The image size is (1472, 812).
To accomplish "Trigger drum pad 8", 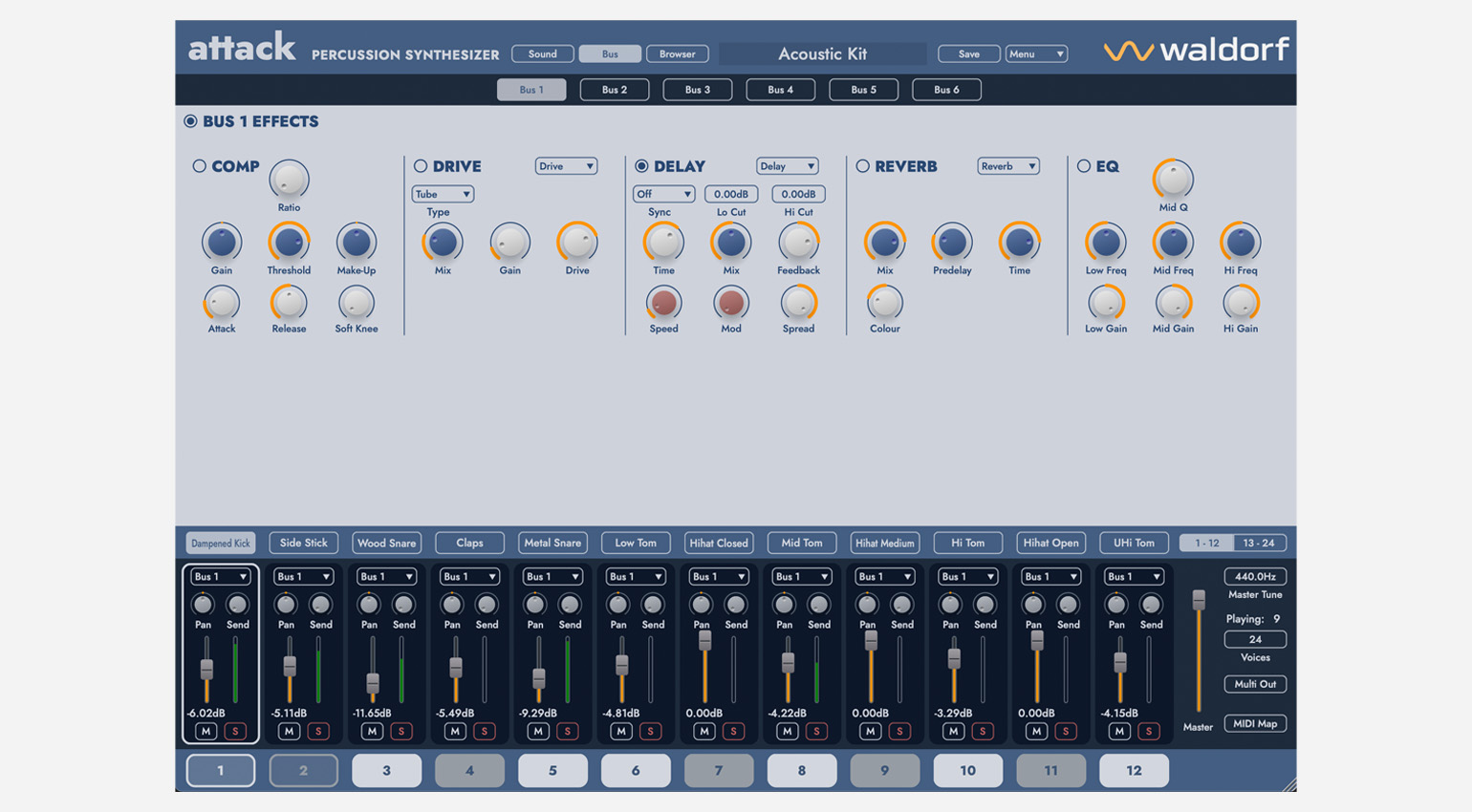I will click(x=801, y=770).
